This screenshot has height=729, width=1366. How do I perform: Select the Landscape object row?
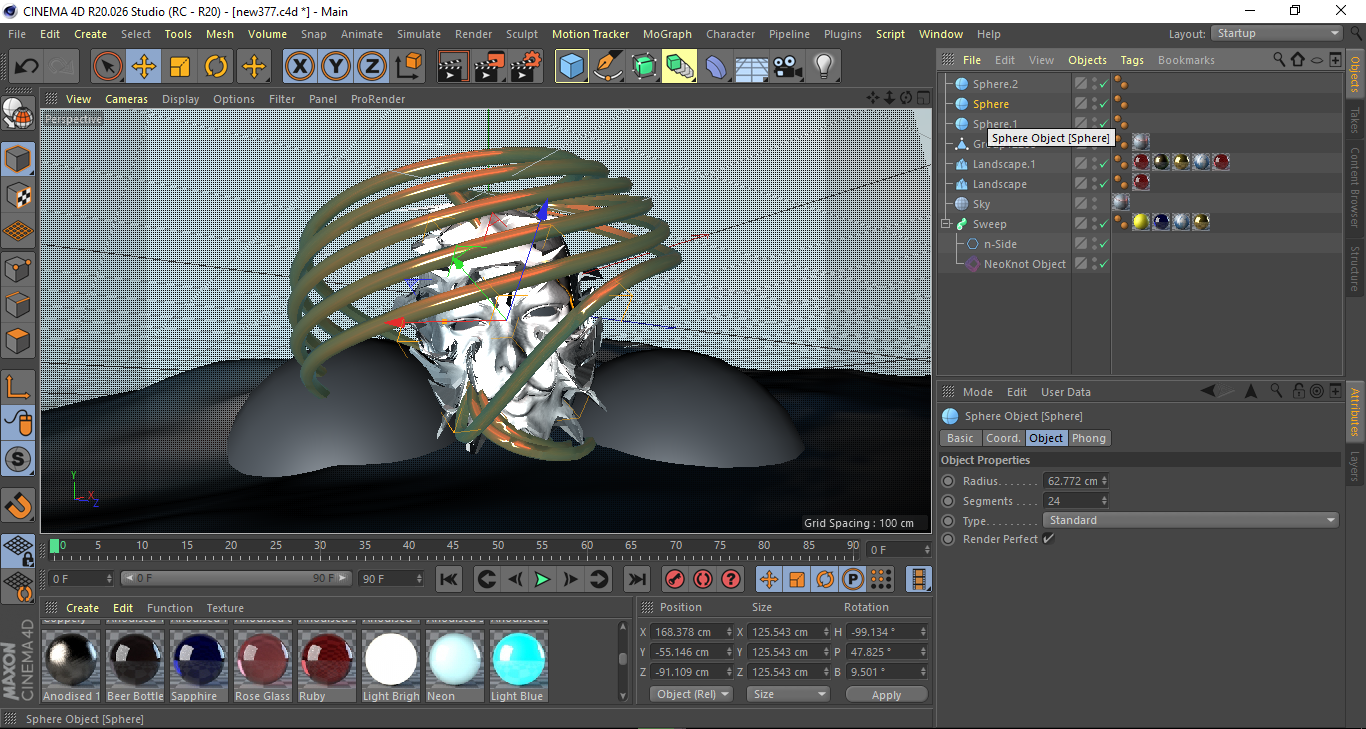click(x=999, y=184)
